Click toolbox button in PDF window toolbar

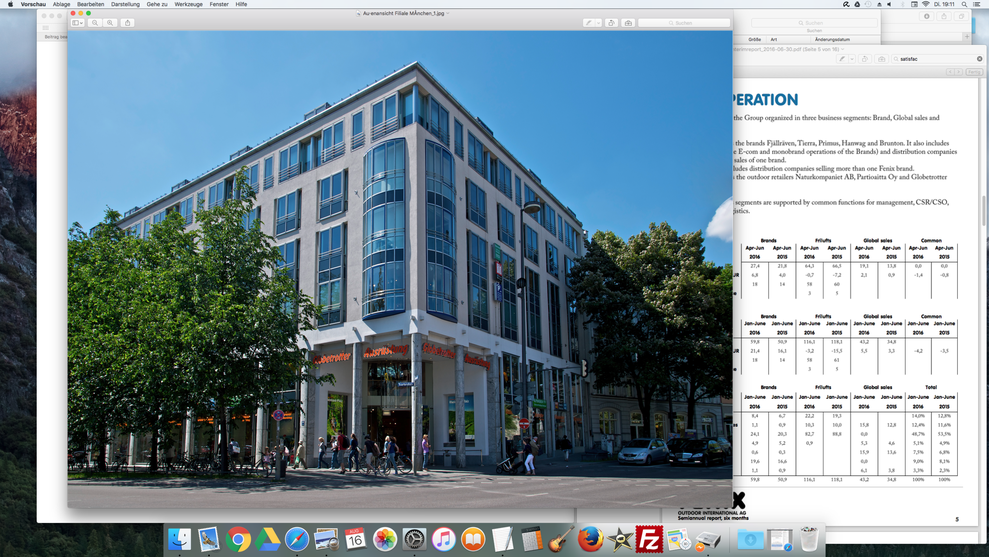(x=882, y=59)
